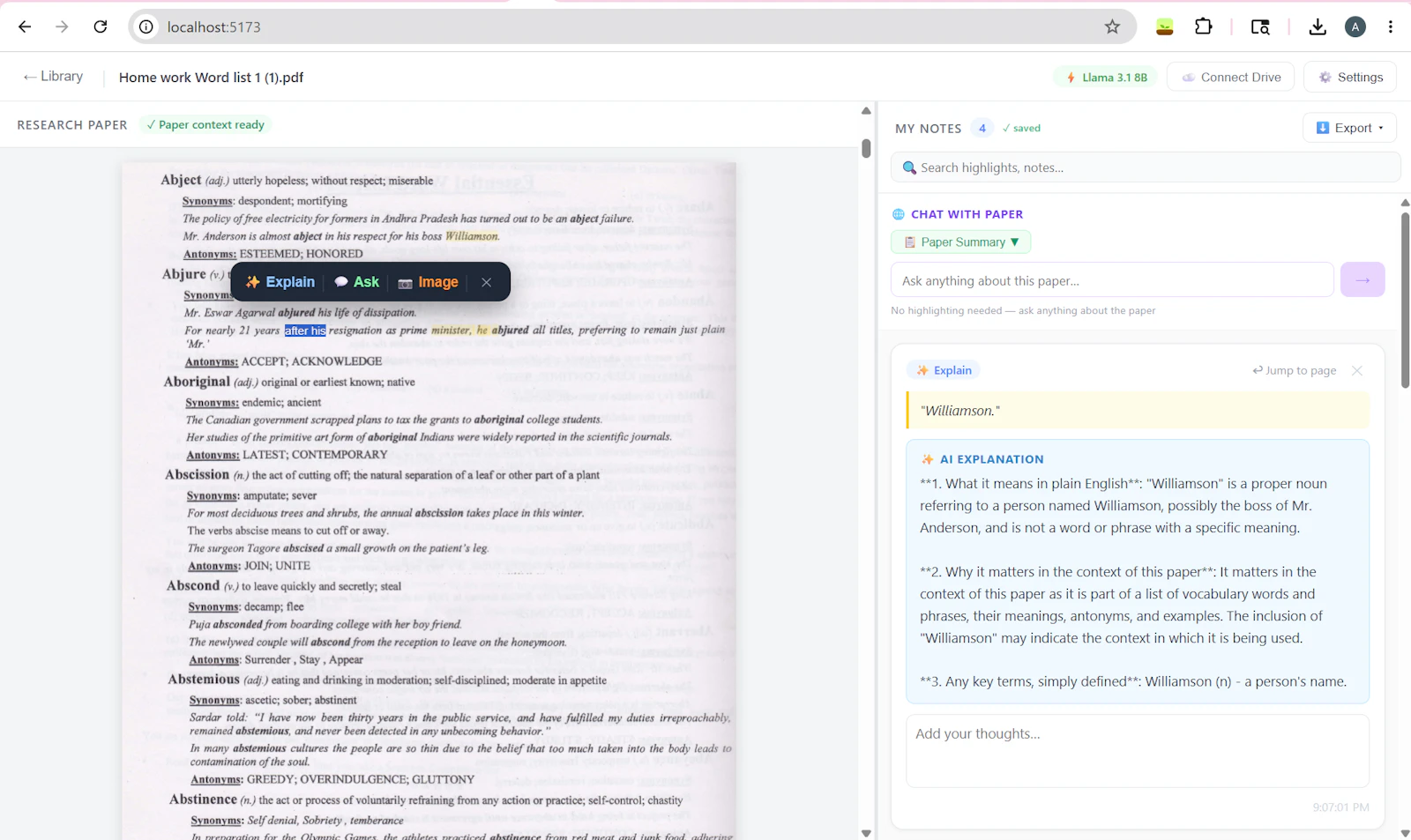Click notes panel scrollbar thumb
This screenshot has height=840, width=1411.
[x=1405, y=300]
